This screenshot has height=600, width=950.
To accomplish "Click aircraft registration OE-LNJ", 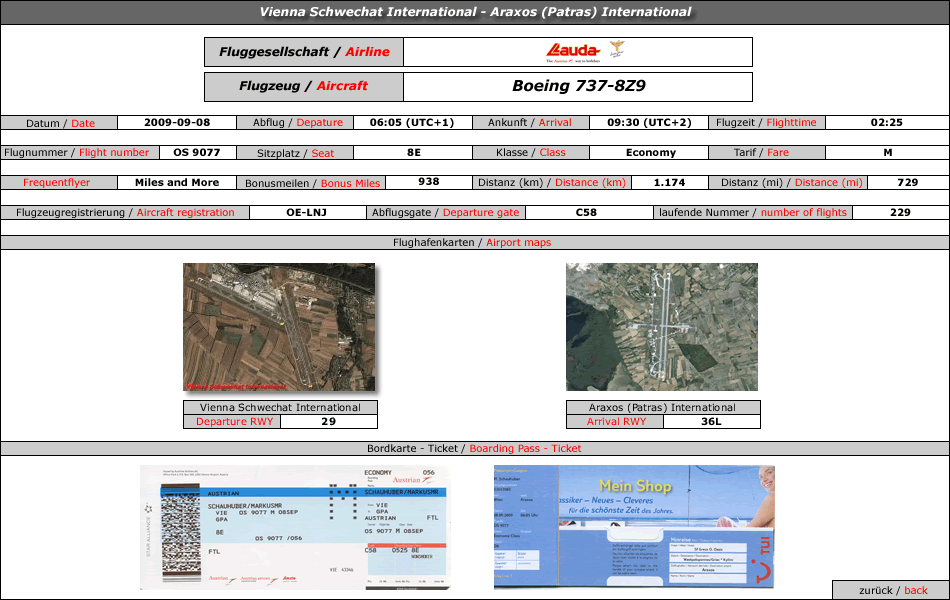I will (x=307, y=213).
